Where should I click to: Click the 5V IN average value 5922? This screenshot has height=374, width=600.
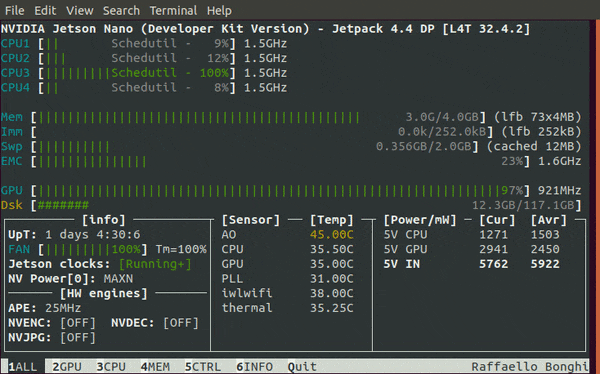pos(545,264)
